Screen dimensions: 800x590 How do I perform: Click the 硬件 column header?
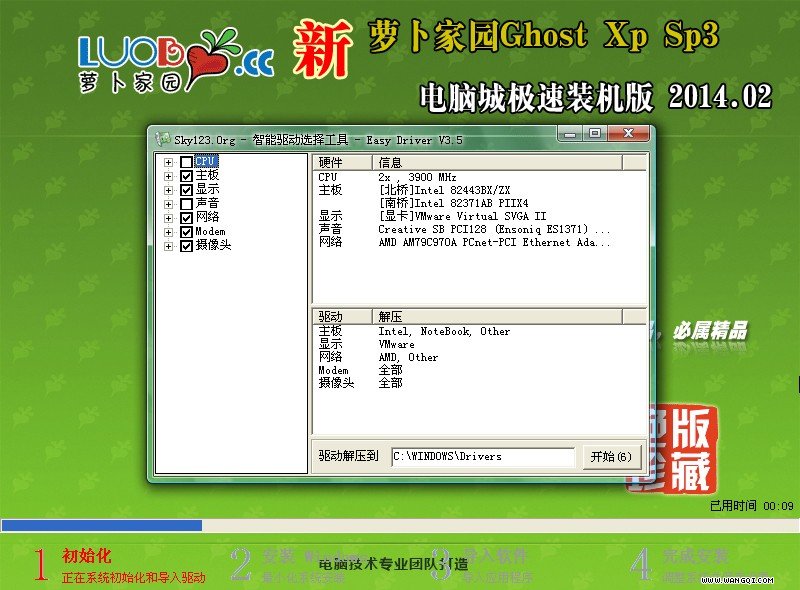pos(342,163)
